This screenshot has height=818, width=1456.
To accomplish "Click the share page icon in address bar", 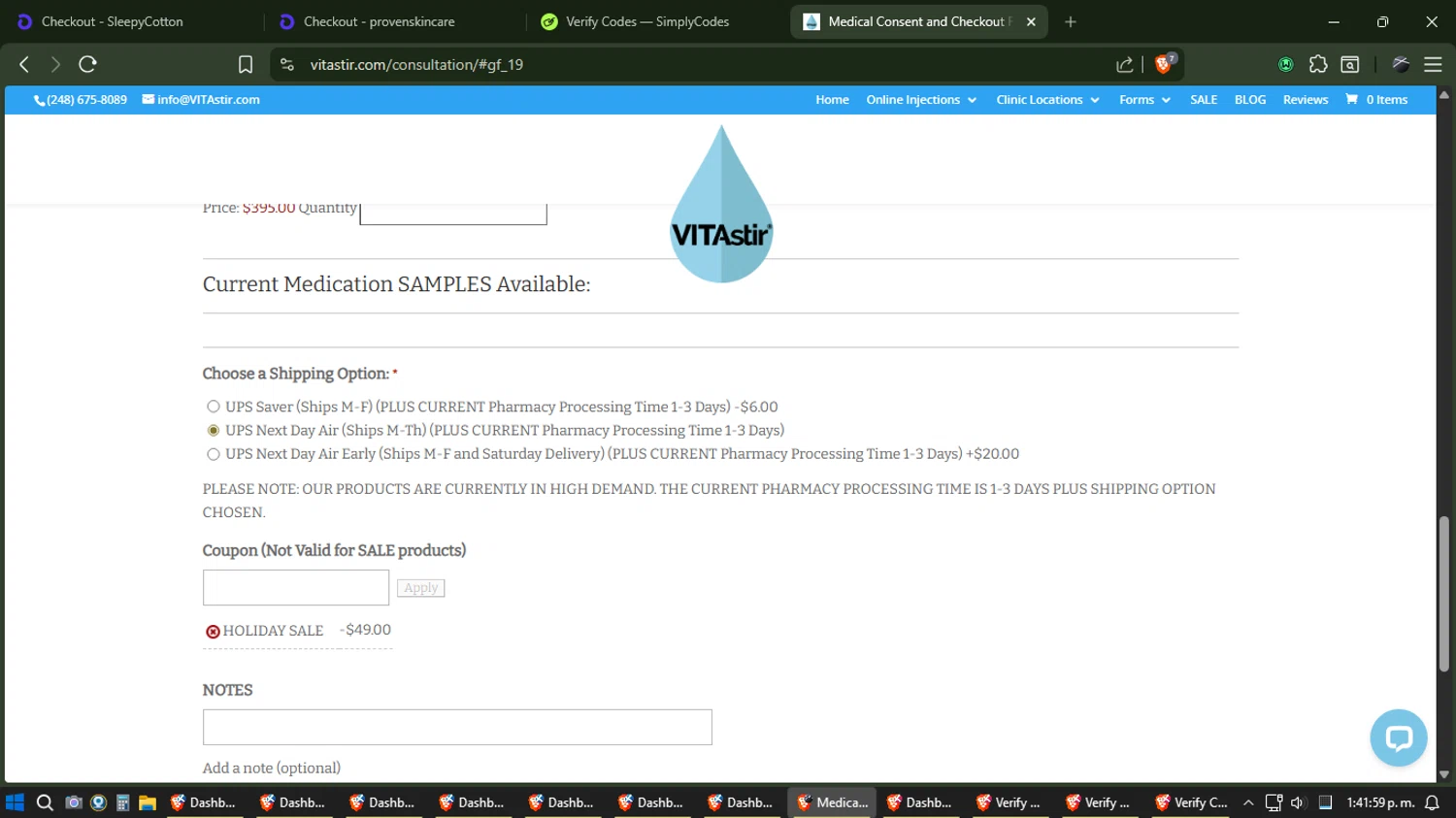I will click(1125, 64).
